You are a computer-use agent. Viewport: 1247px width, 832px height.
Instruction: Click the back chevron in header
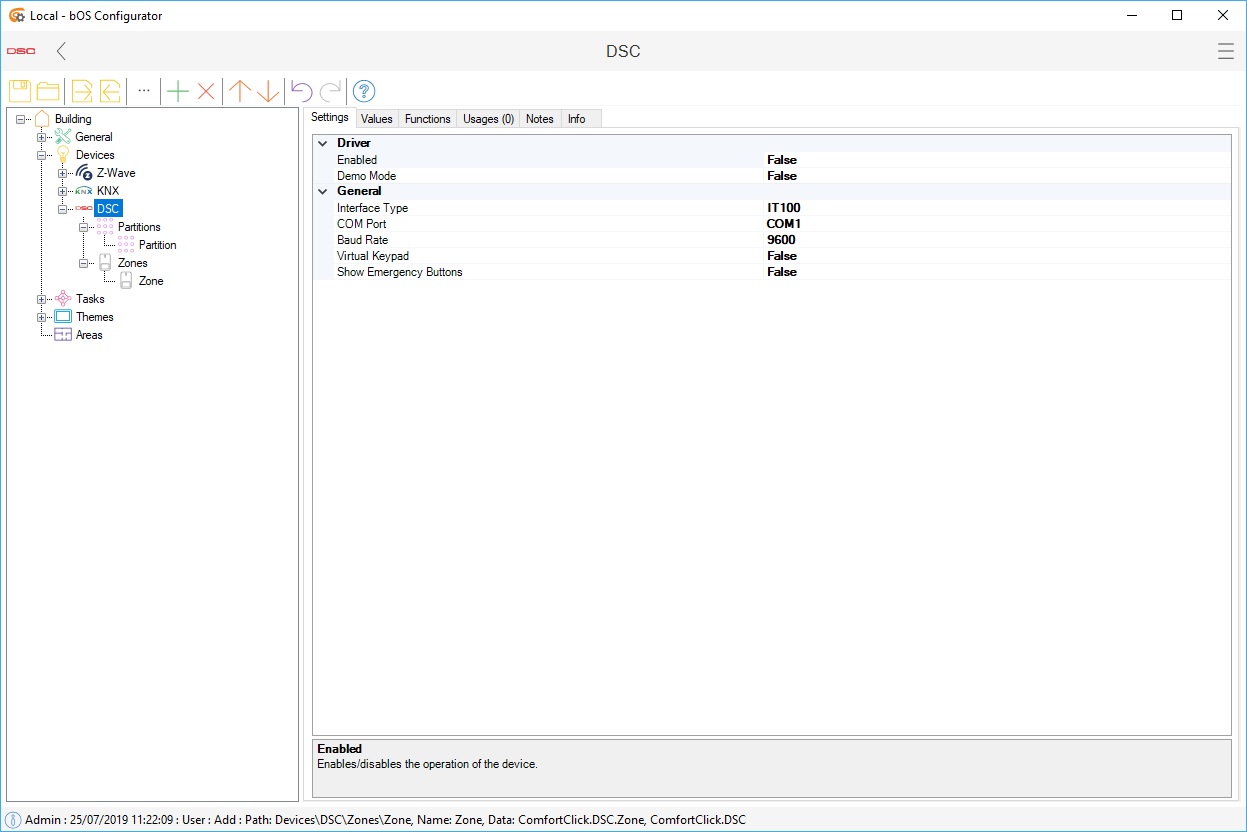(61, 51)
